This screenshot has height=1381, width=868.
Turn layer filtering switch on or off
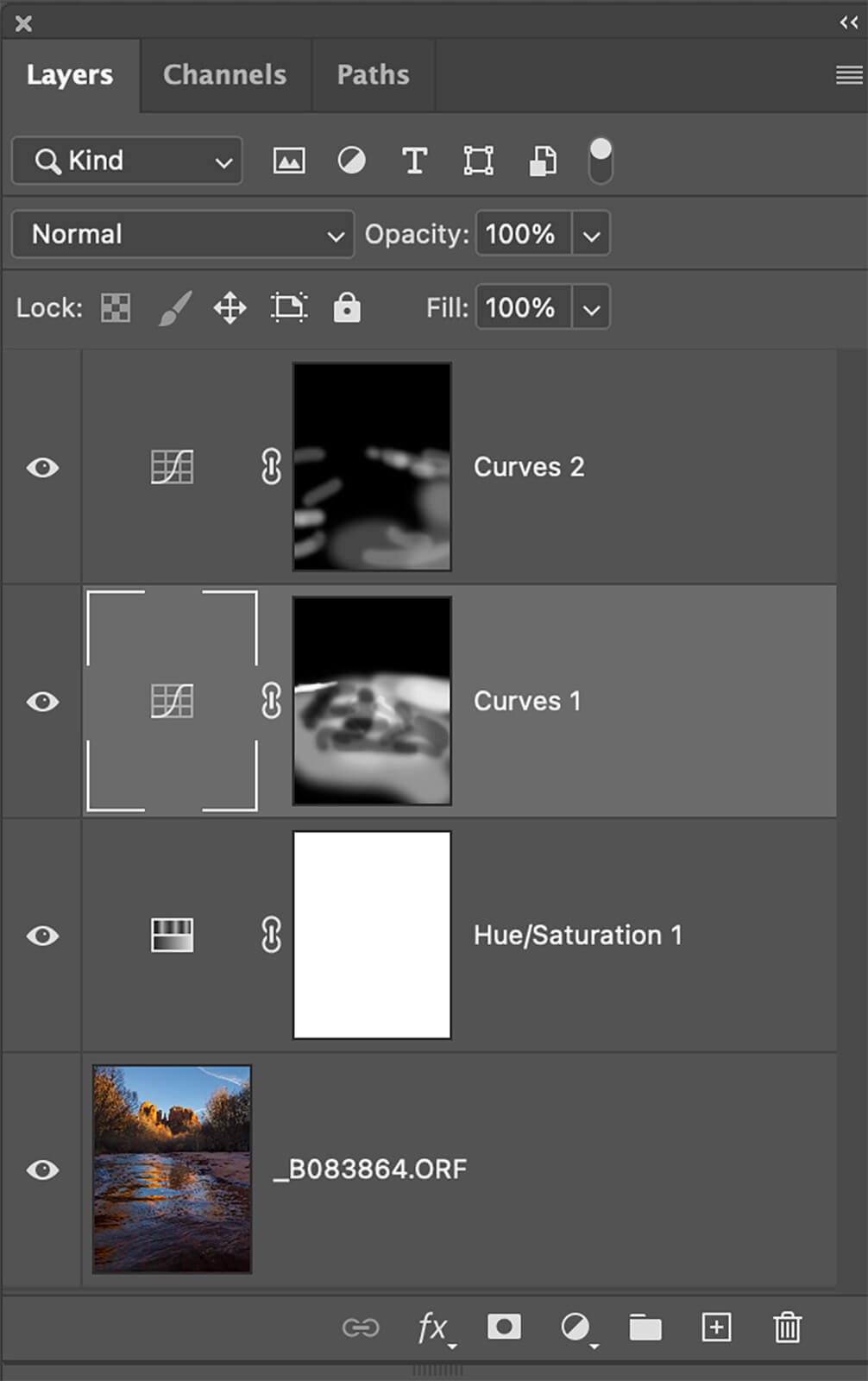(x=601, y=161)
